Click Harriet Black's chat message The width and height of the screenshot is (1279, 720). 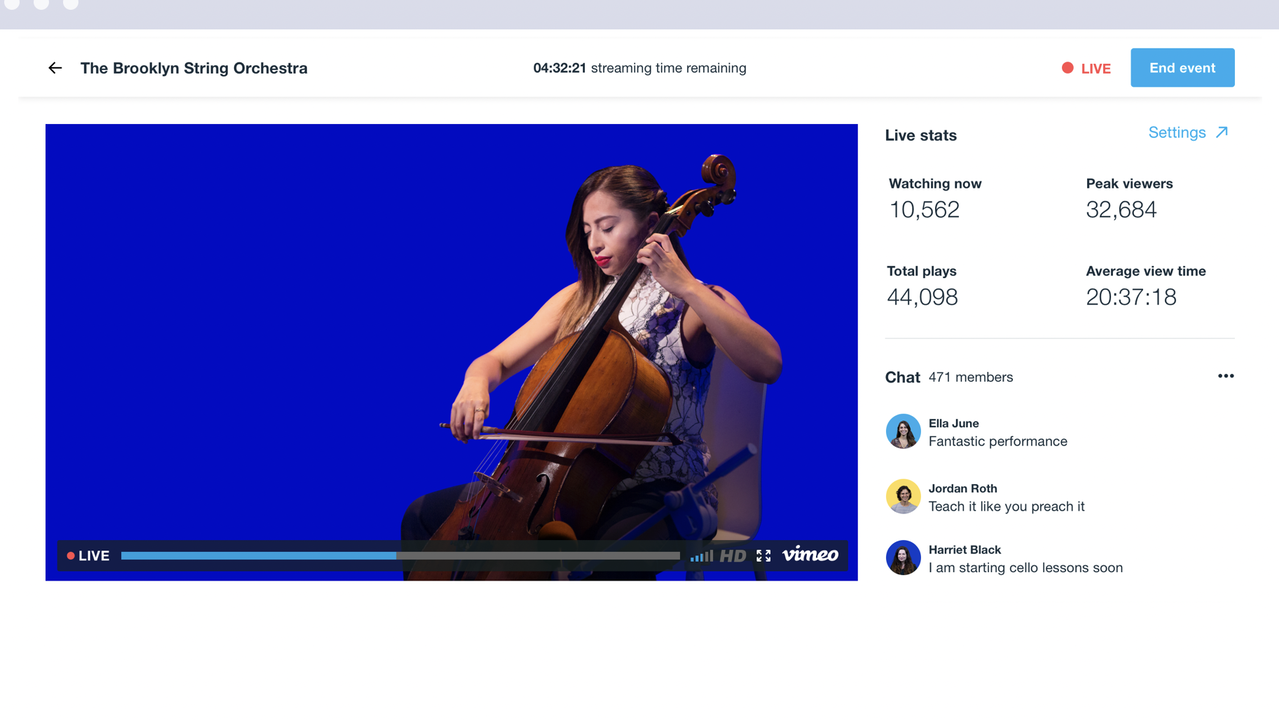(1022, 567)
